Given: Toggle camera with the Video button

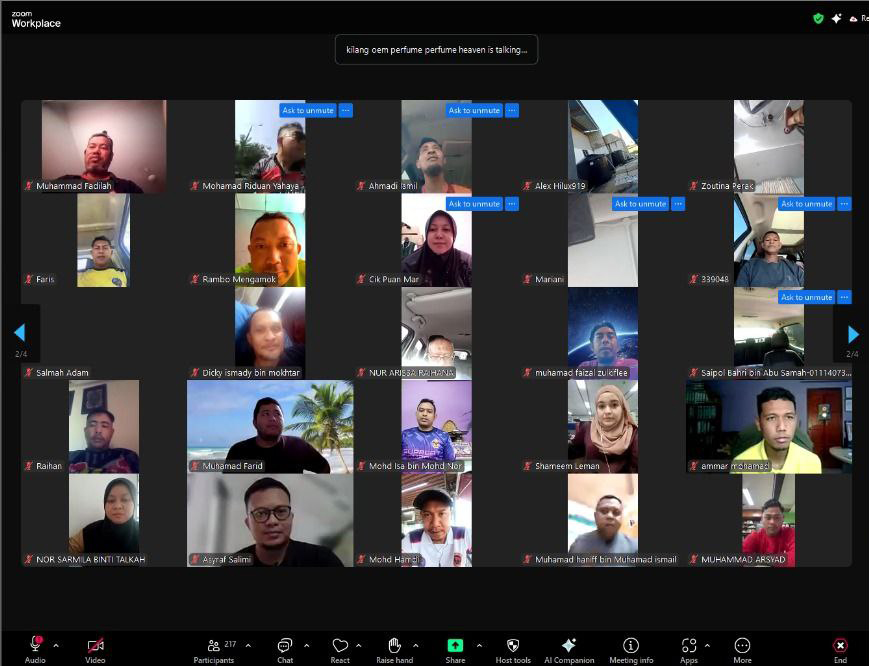Looking at the screenshot, I should click(x=95, y=647).
